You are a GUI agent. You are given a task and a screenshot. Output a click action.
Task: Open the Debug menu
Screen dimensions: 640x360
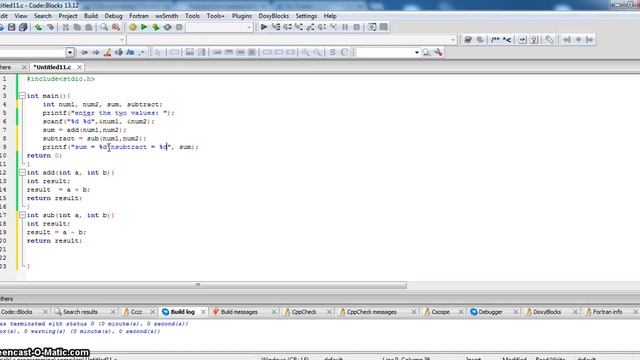click(113, 16)
